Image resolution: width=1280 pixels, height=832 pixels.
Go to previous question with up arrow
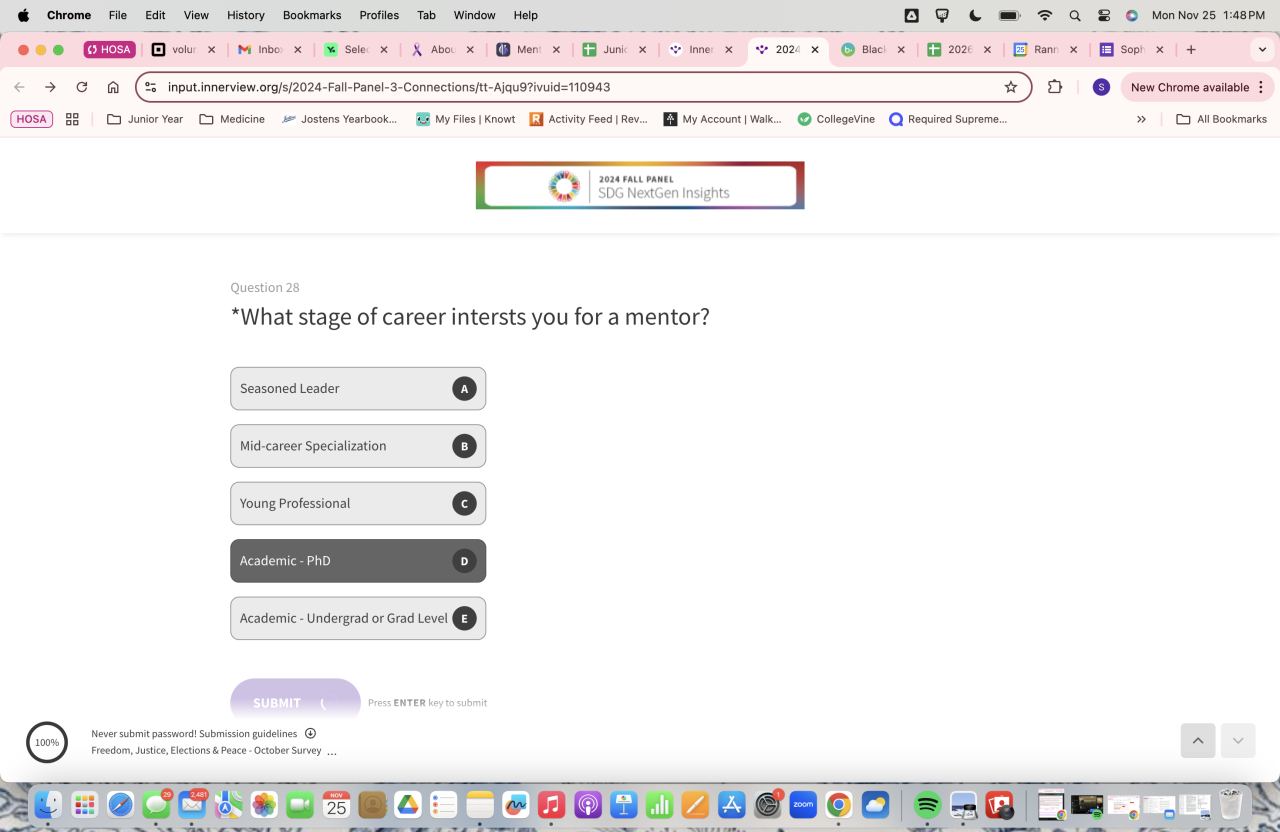point(1198,741)
